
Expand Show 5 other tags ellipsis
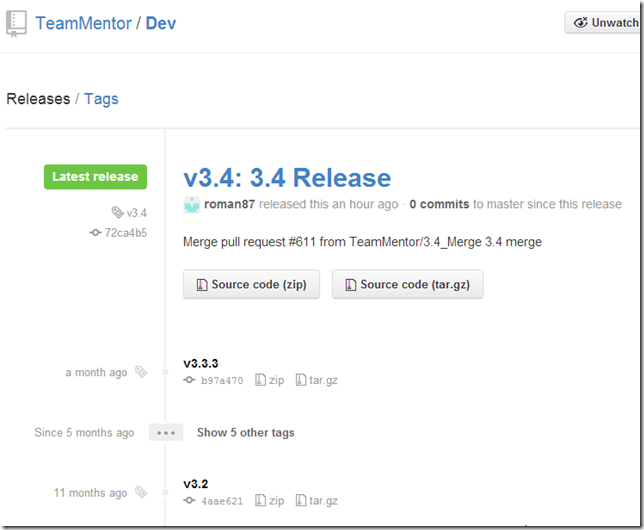click(166, 433)
